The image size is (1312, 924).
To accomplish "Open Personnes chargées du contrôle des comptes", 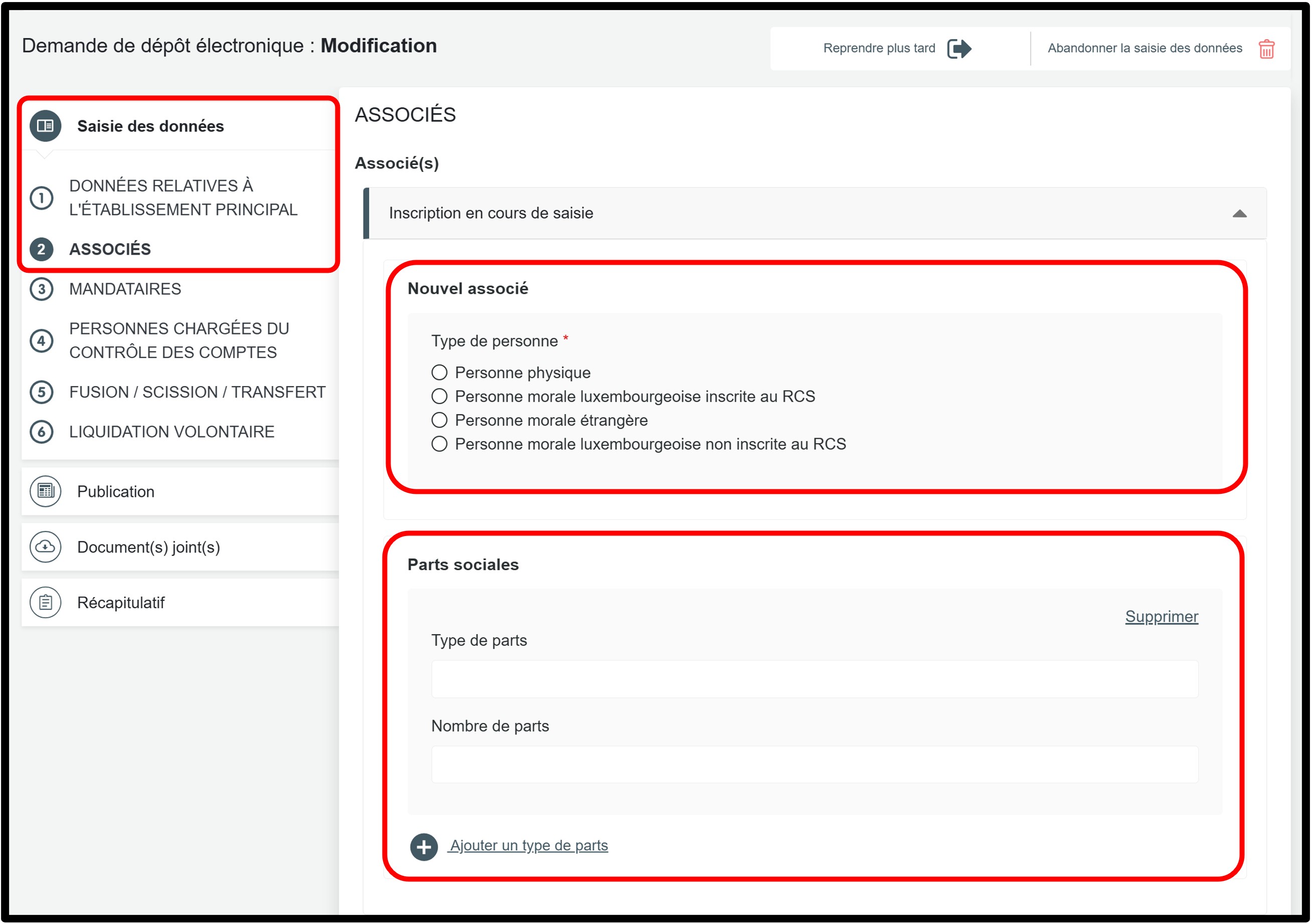I will coord(178,340).
